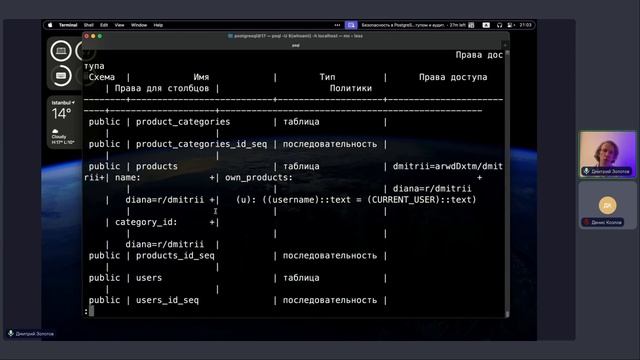
Task: Click the purple screen-sharing icon in menu bar
Action: point(351,25)
